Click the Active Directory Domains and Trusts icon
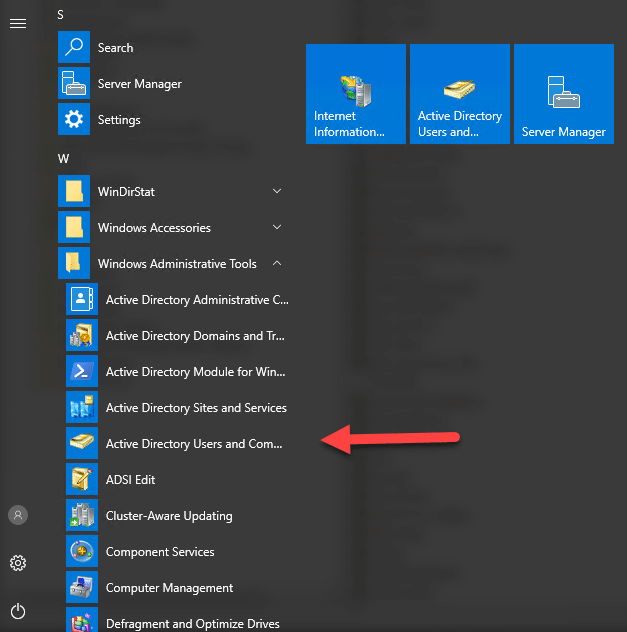Viewport: 627px width, 632px height. (x=82, y=335)
